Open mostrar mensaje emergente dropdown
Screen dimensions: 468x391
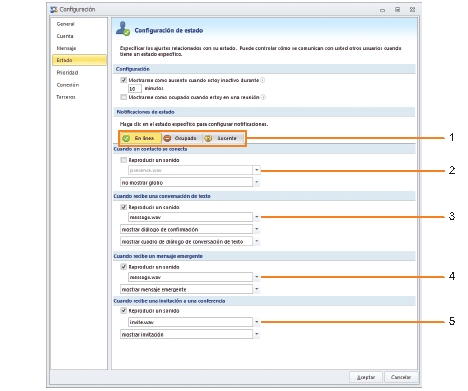click(256, 289)
